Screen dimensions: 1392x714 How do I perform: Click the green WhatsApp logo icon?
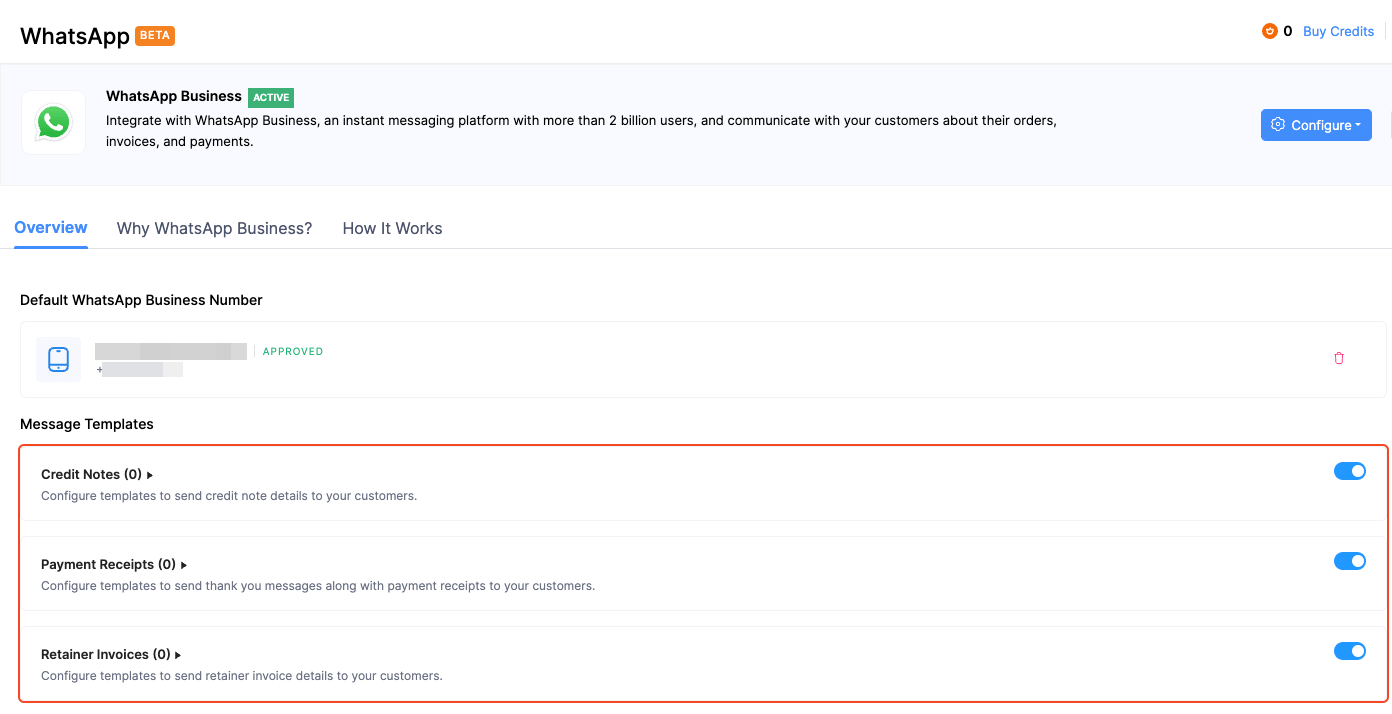click(53, 123)
